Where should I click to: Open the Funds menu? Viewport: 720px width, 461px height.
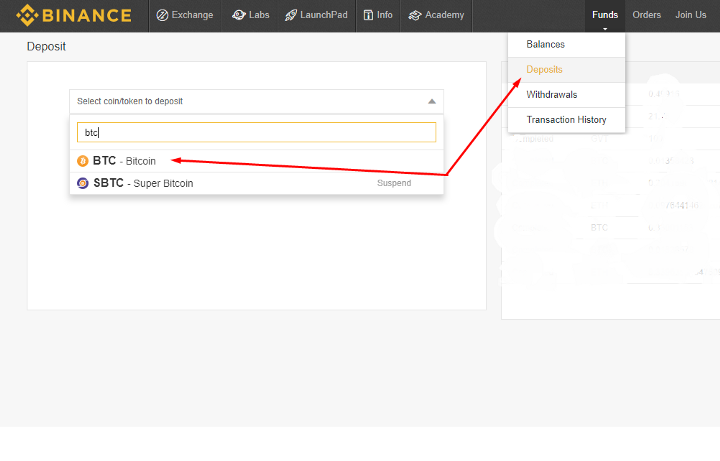tap(605, 15)
